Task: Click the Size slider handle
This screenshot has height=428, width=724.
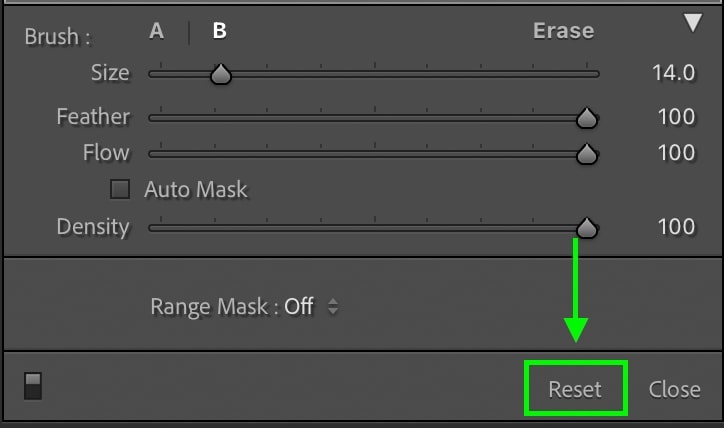Action: [221, 74]
